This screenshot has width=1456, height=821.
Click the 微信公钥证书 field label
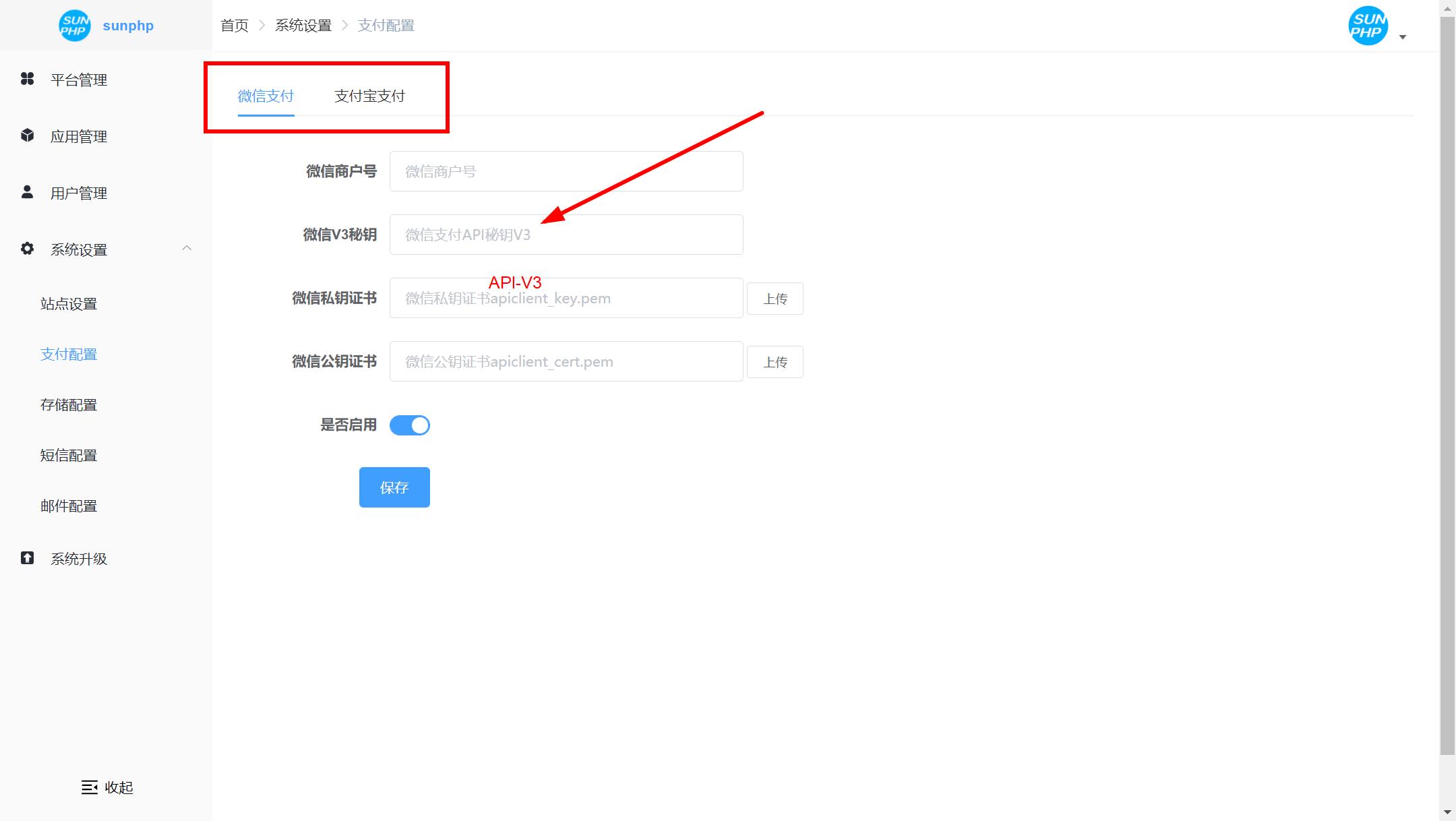(334, 361)
